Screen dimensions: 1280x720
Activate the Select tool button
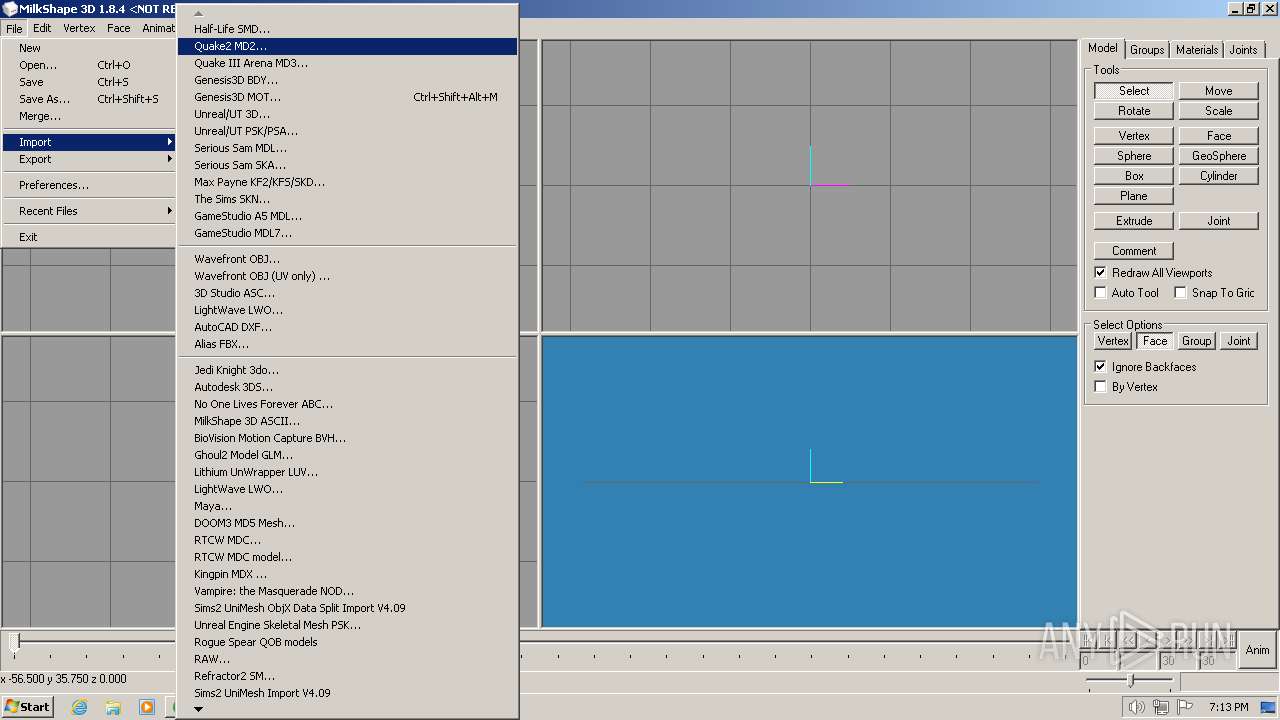1134,91
